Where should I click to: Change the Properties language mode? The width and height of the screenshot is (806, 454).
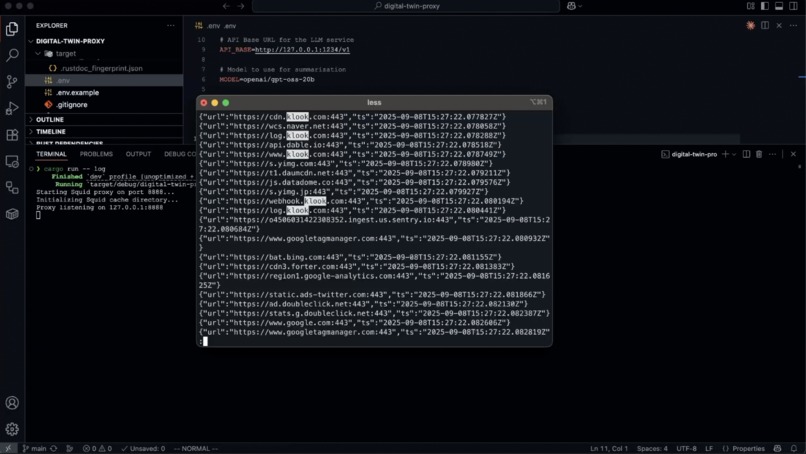tap(743, 448)
